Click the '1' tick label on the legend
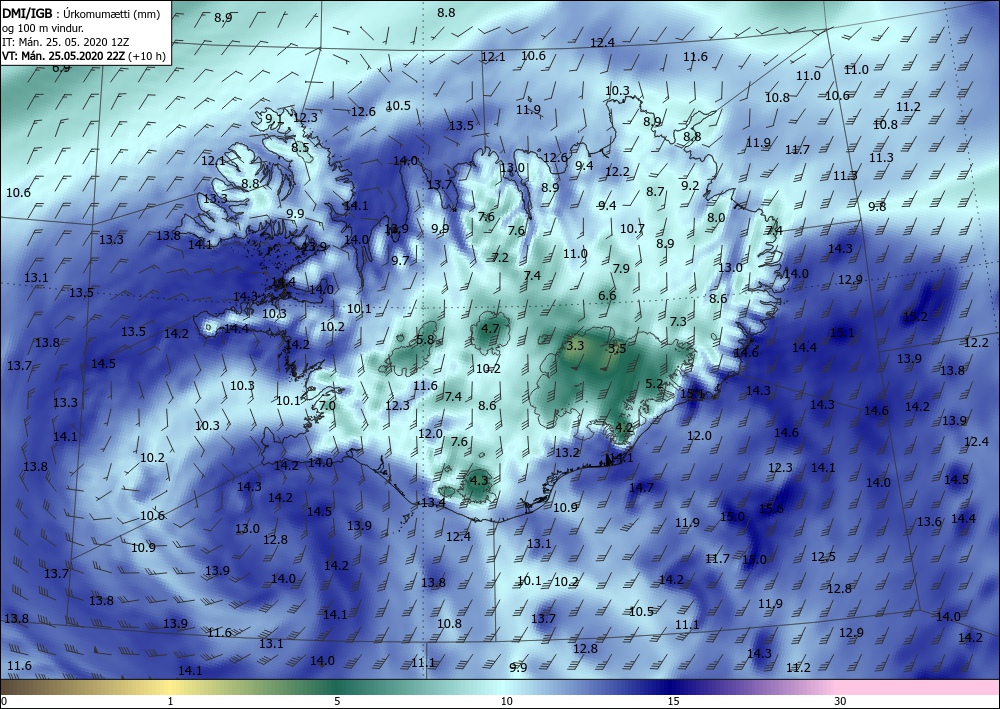1000x709 pixels. (x=170, y=701)
